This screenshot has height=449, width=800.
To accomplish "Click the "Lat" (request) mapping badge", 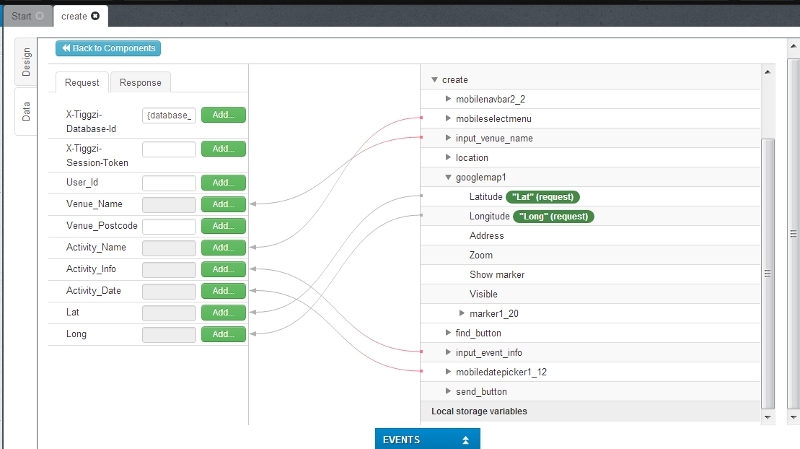I will 542,196.
